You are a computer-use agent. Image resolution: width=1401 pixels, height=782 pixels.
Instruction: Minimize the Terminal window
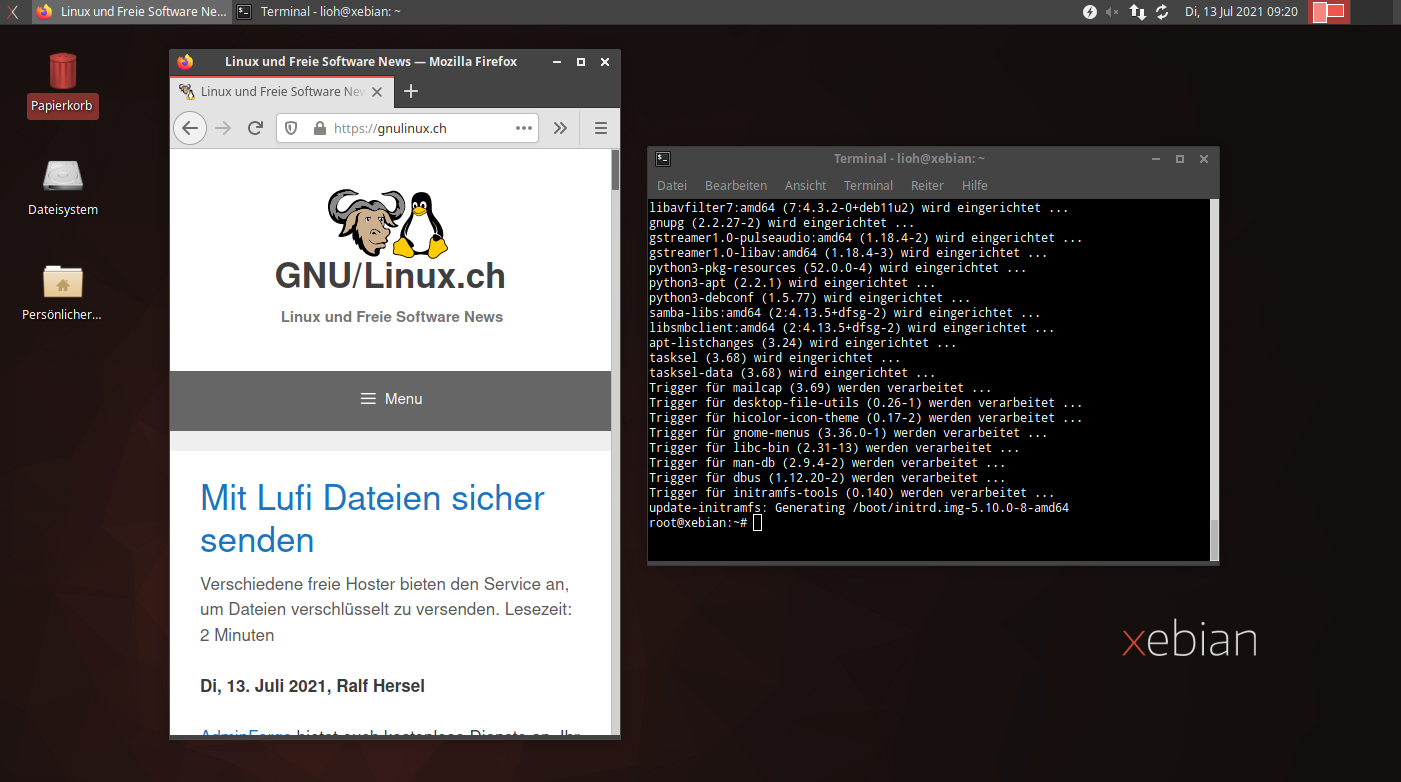[x=1156, y=159]
